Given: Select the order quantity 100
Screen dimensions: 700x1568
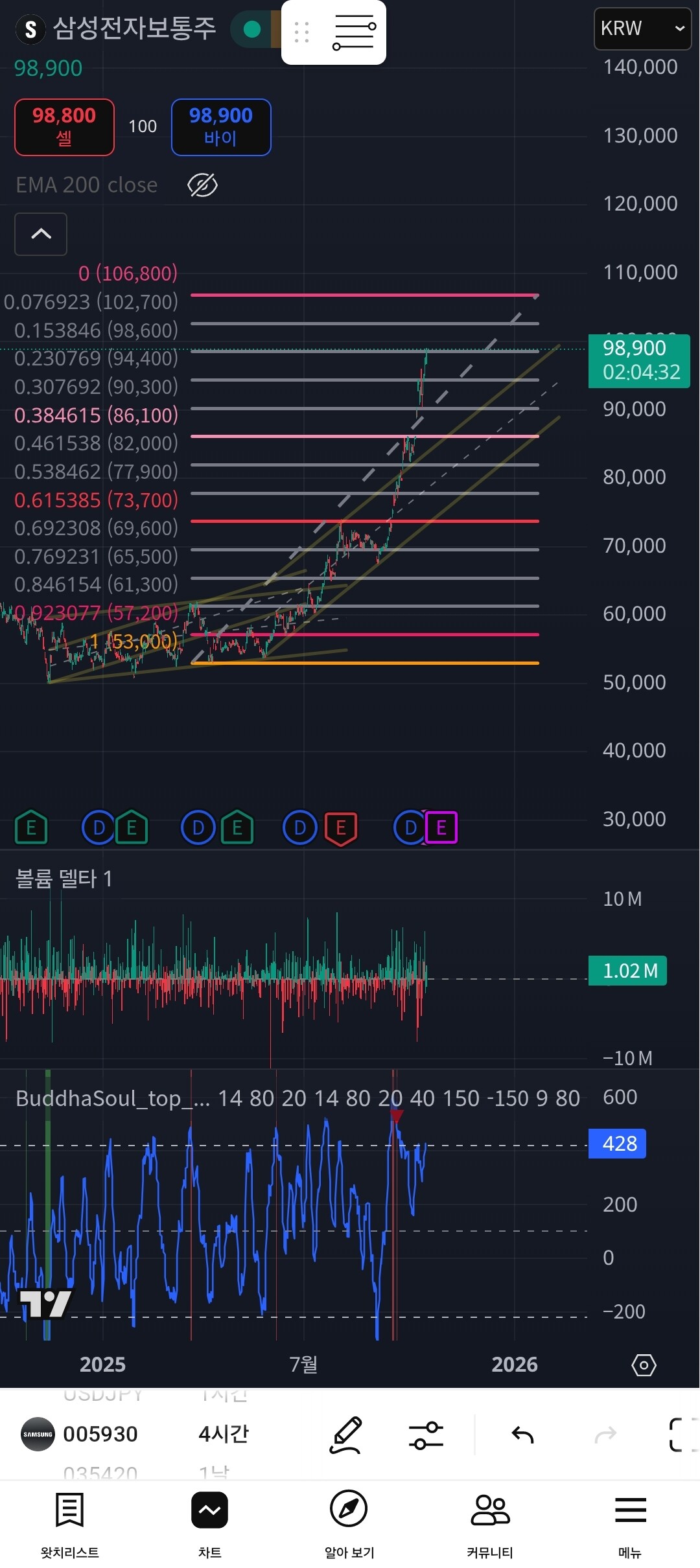Looking at the screenshot, I should point(143,126).
